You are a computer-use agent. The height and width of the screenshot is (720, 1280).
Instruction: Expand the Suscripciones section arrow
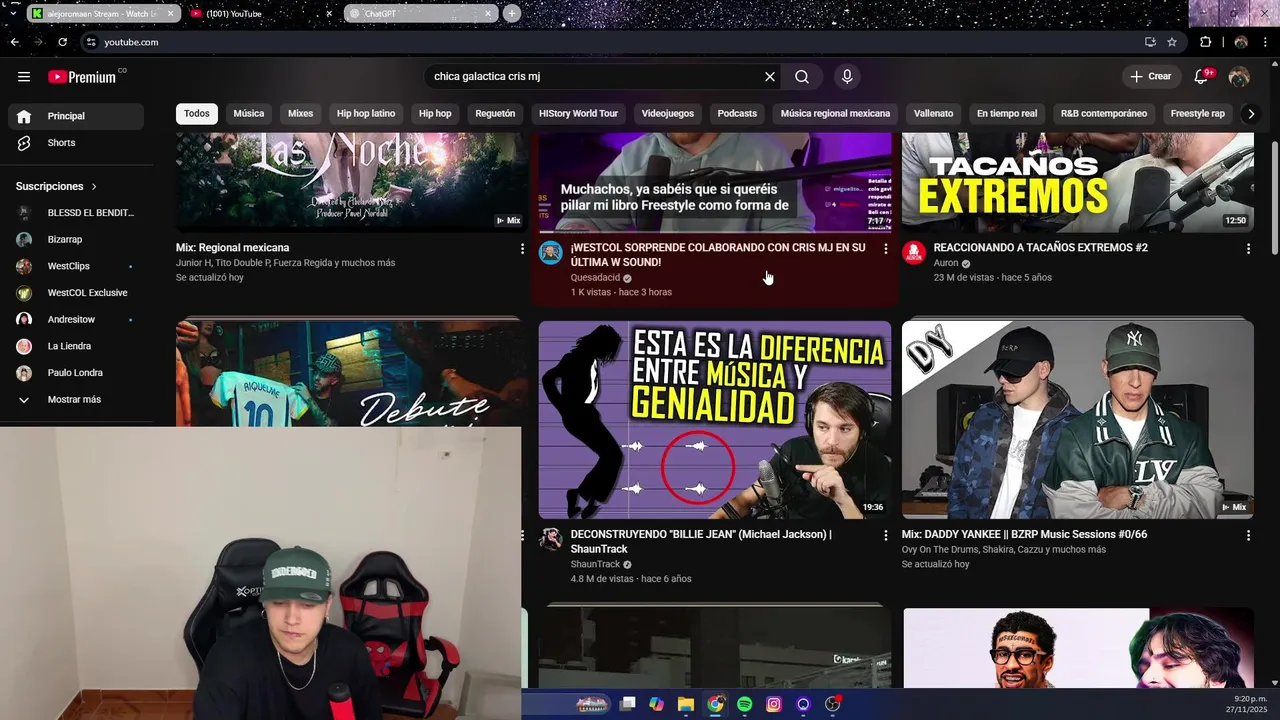coord(94,187)
